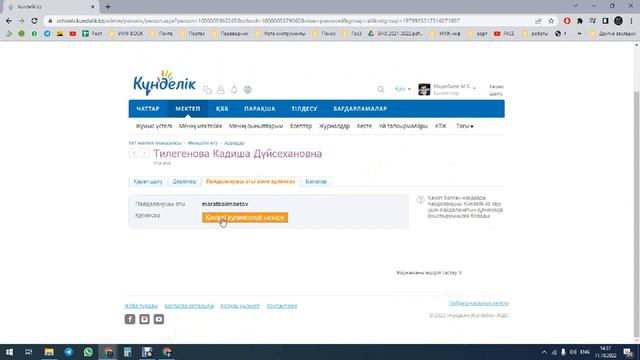
Task: Open Журналдар submenu link
Action: (x=334, y=126)
